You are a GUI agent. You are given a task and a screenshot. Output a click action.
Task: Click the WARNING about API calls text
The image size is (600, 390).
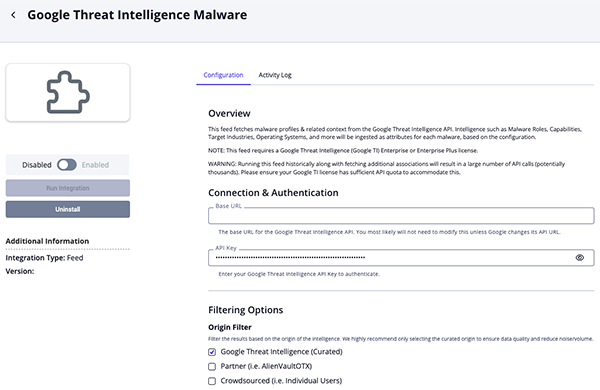point(386,168)
